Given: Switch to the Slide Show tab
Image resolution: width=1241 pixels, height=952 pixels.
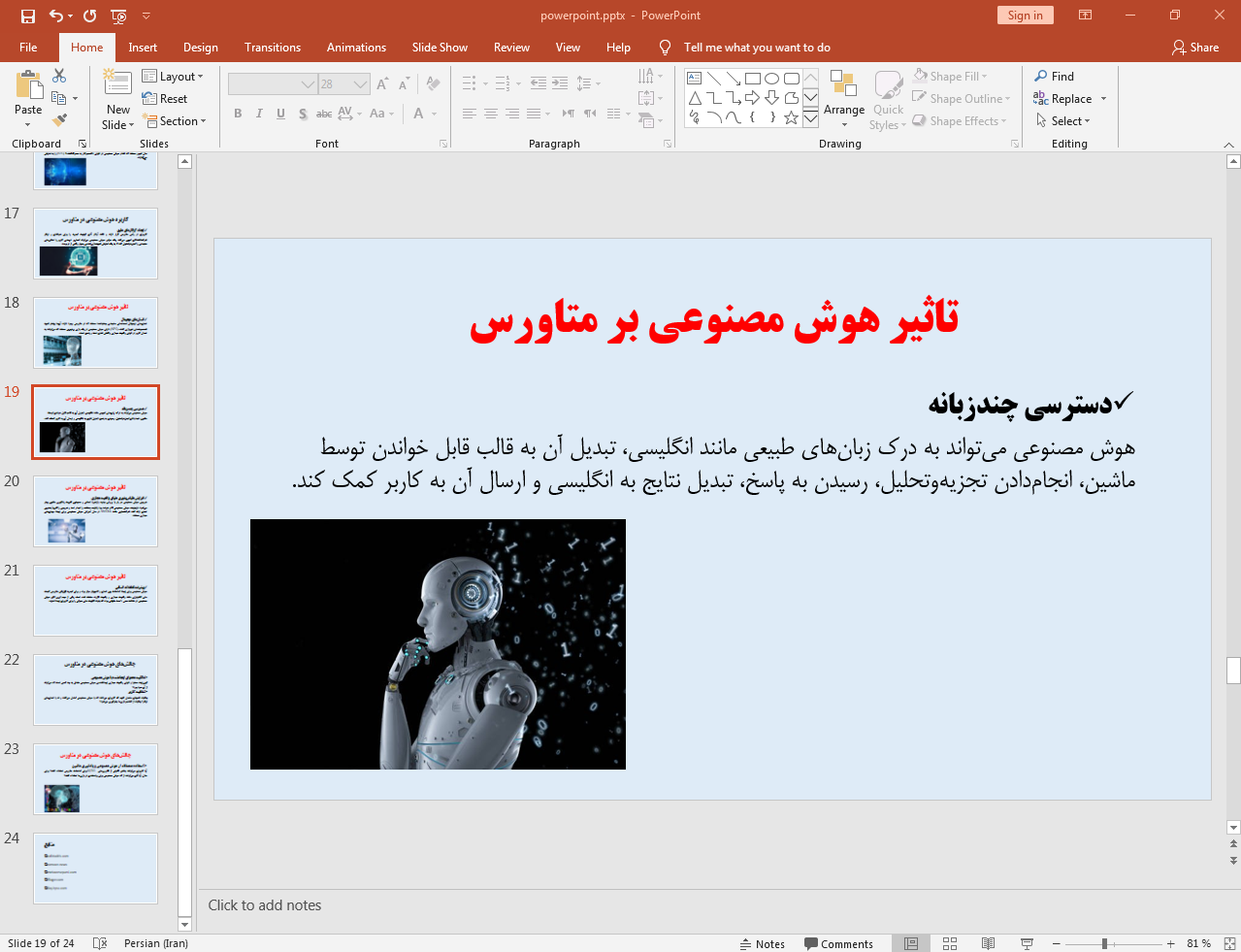Looking at the screenshot, I should (x=440, y=48).
